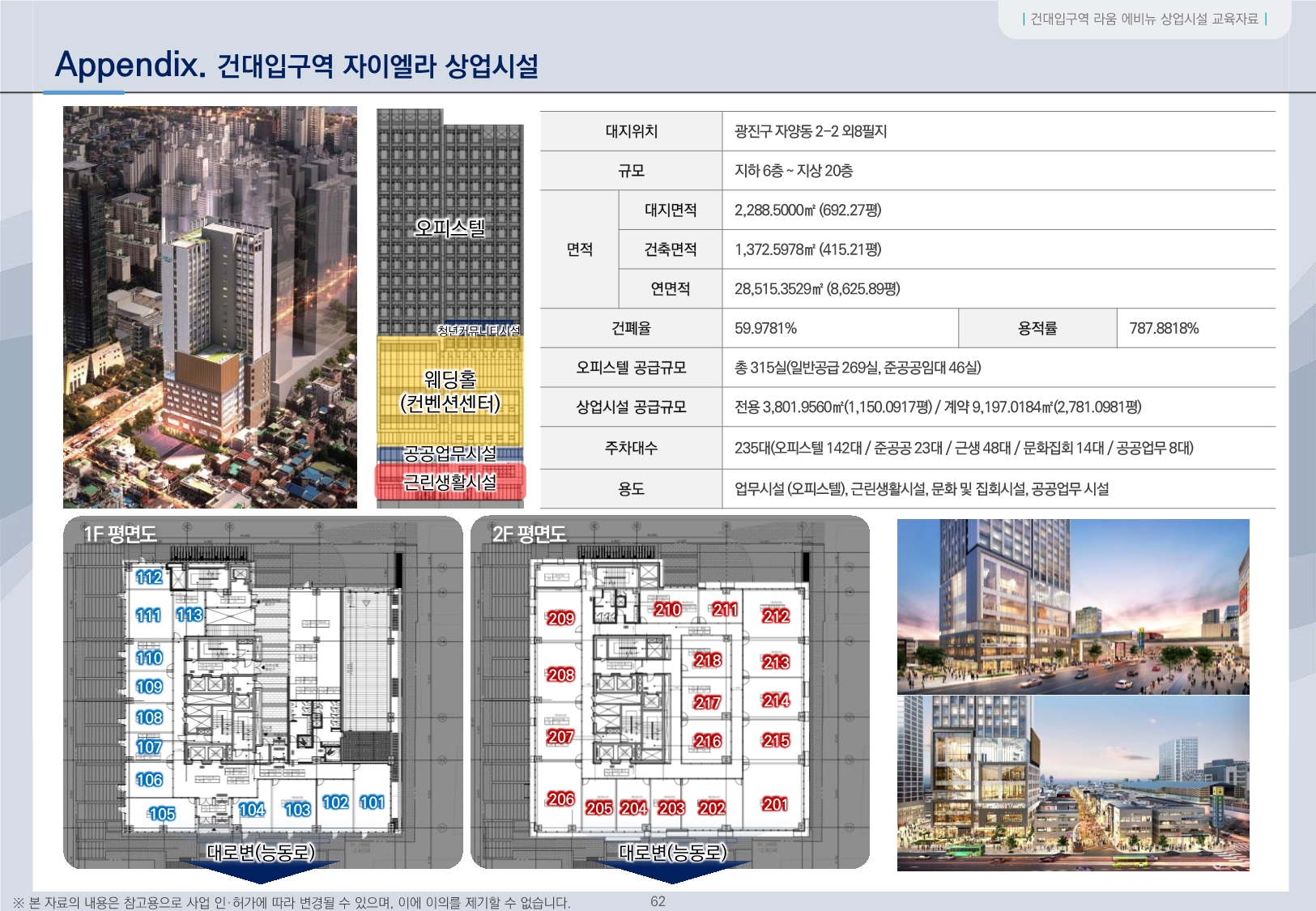Screen dimensions: 1316x911
Task: Click the '오피스텔 공급규모' header cell
Action: coord(632,368)
